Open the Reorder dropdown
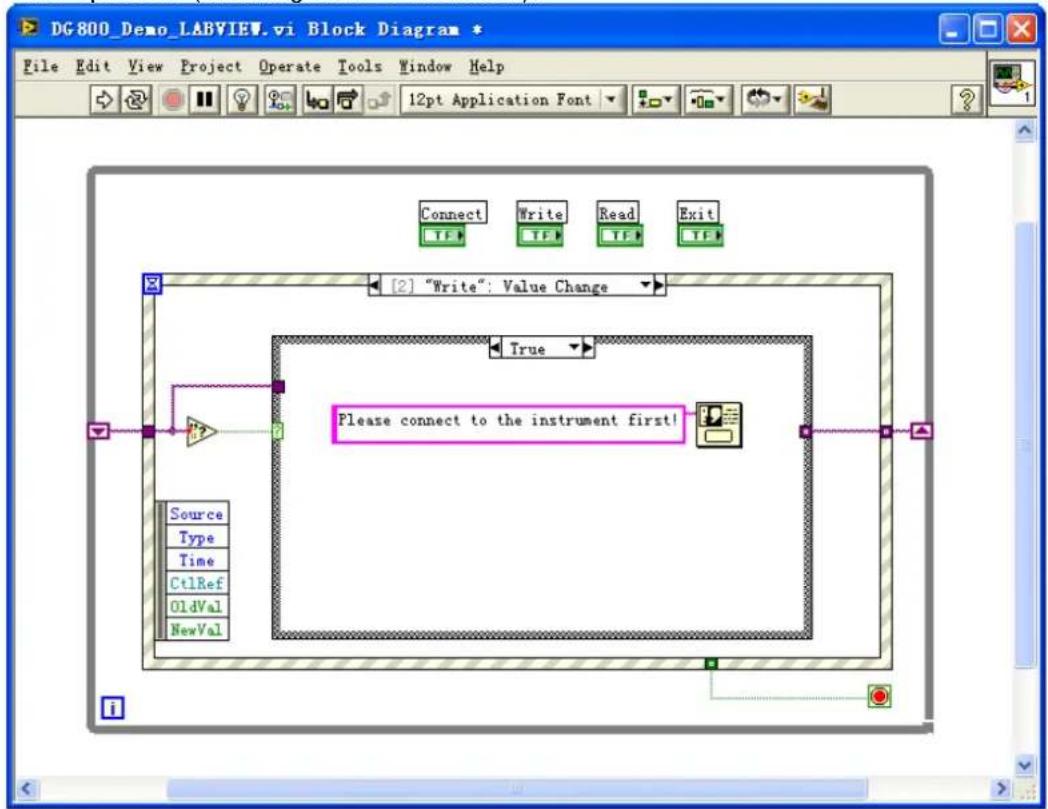 tap(765, 100)
